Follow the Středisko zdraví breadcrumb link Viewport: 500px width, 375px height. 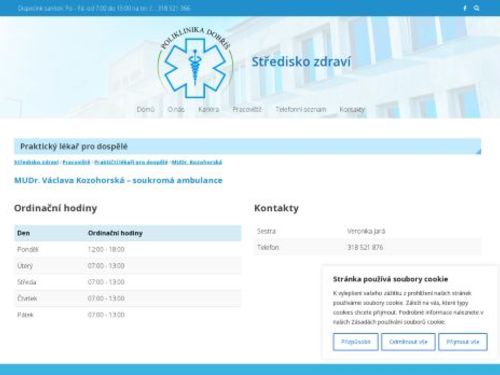pyautogui.click(x=36, y=162)
